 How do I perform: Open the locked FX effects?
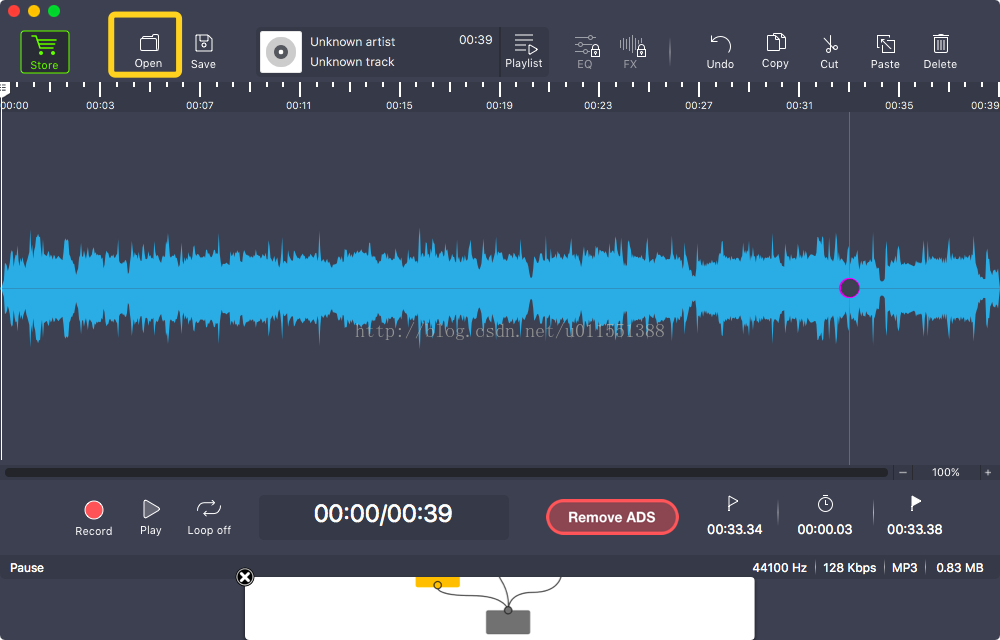point(632,51)
